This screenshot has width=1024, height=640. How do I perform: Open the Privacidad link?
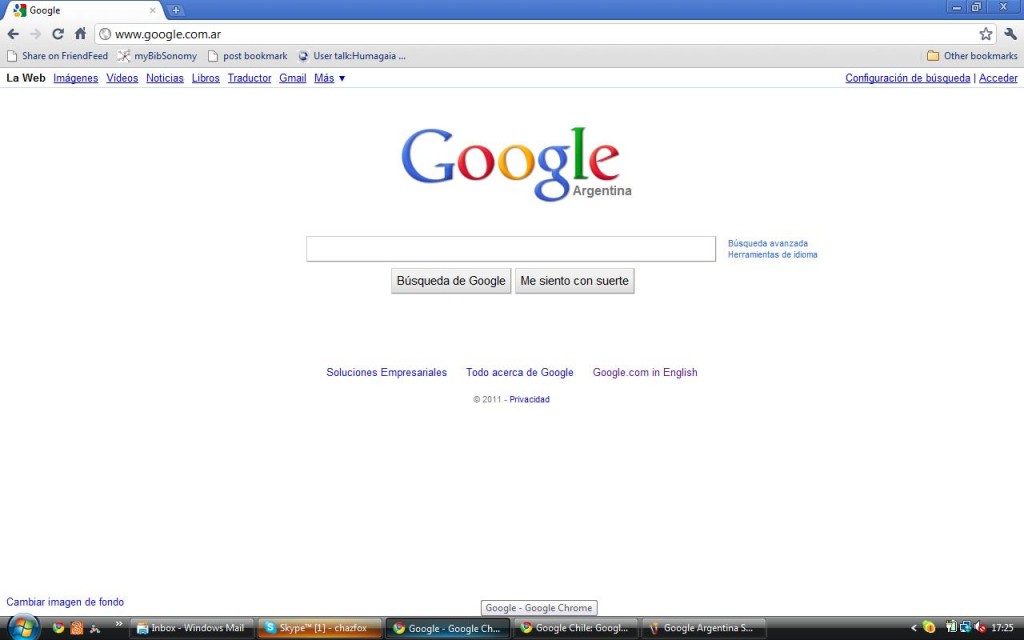[530, 399]
